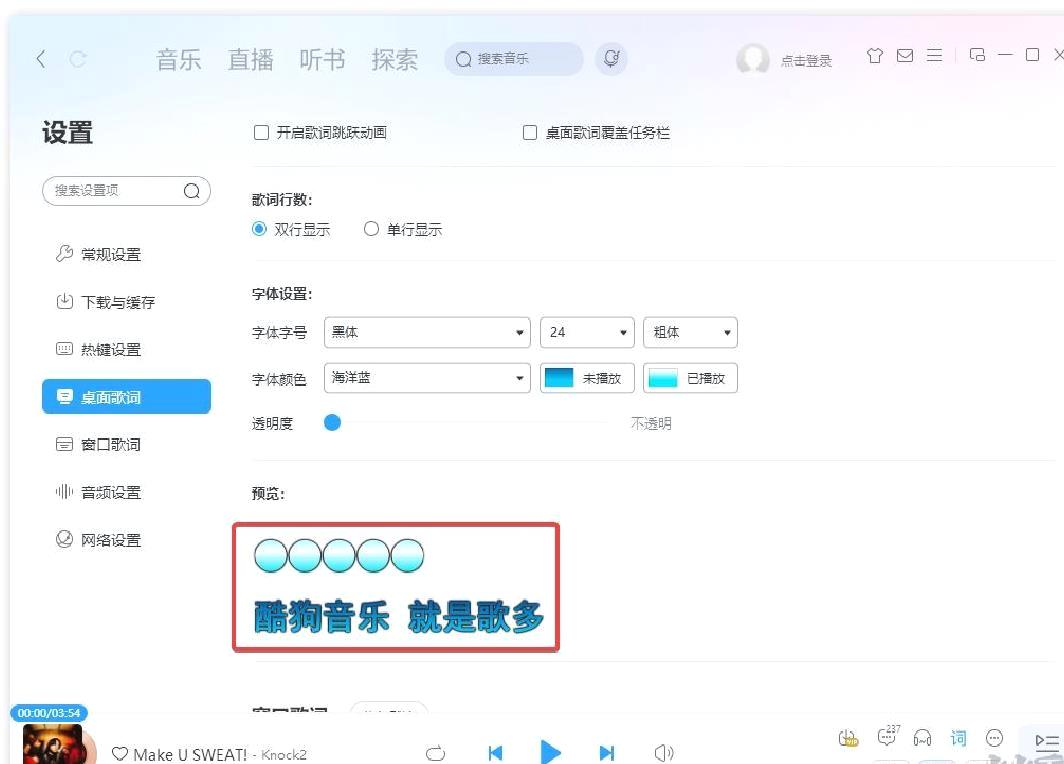Skip to the next track
This screenshot has height=764, width=1064.
point(607,753)
